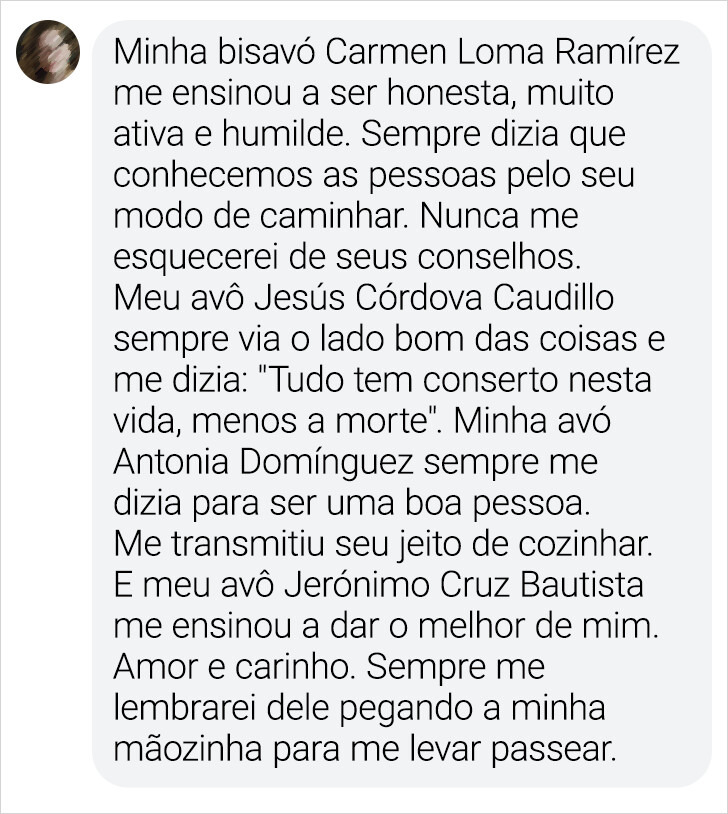Click the words 'modo de caminhar'

click(260, 216)
